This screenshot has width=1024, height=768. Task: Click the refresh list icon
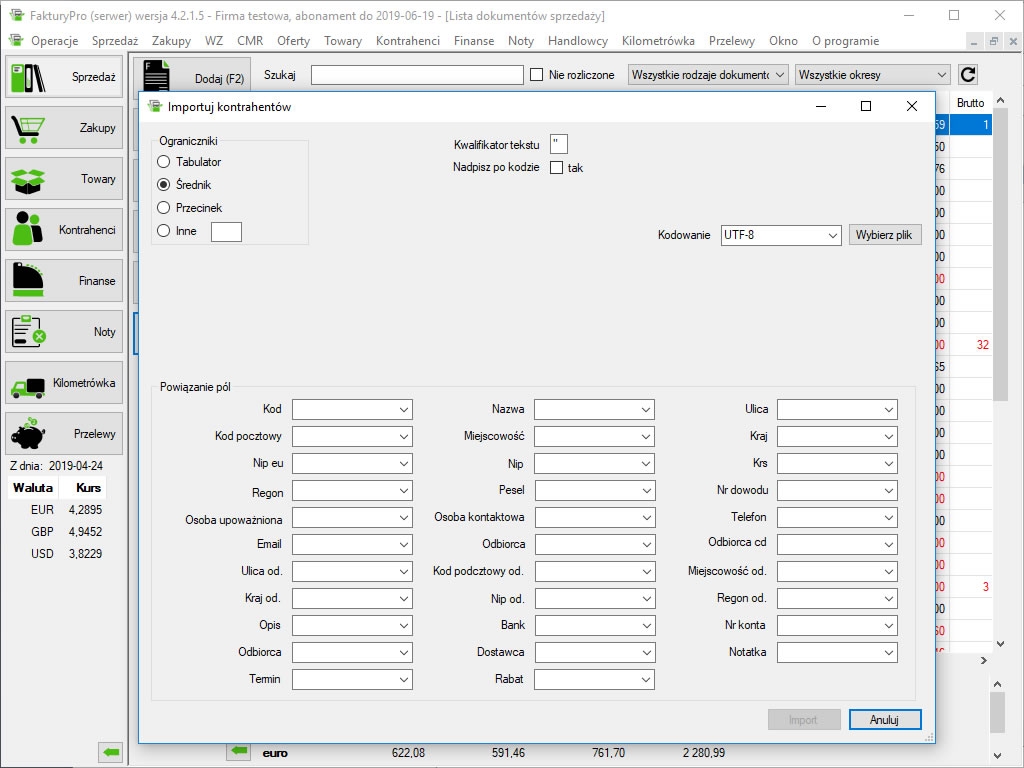tap(967, 75)
